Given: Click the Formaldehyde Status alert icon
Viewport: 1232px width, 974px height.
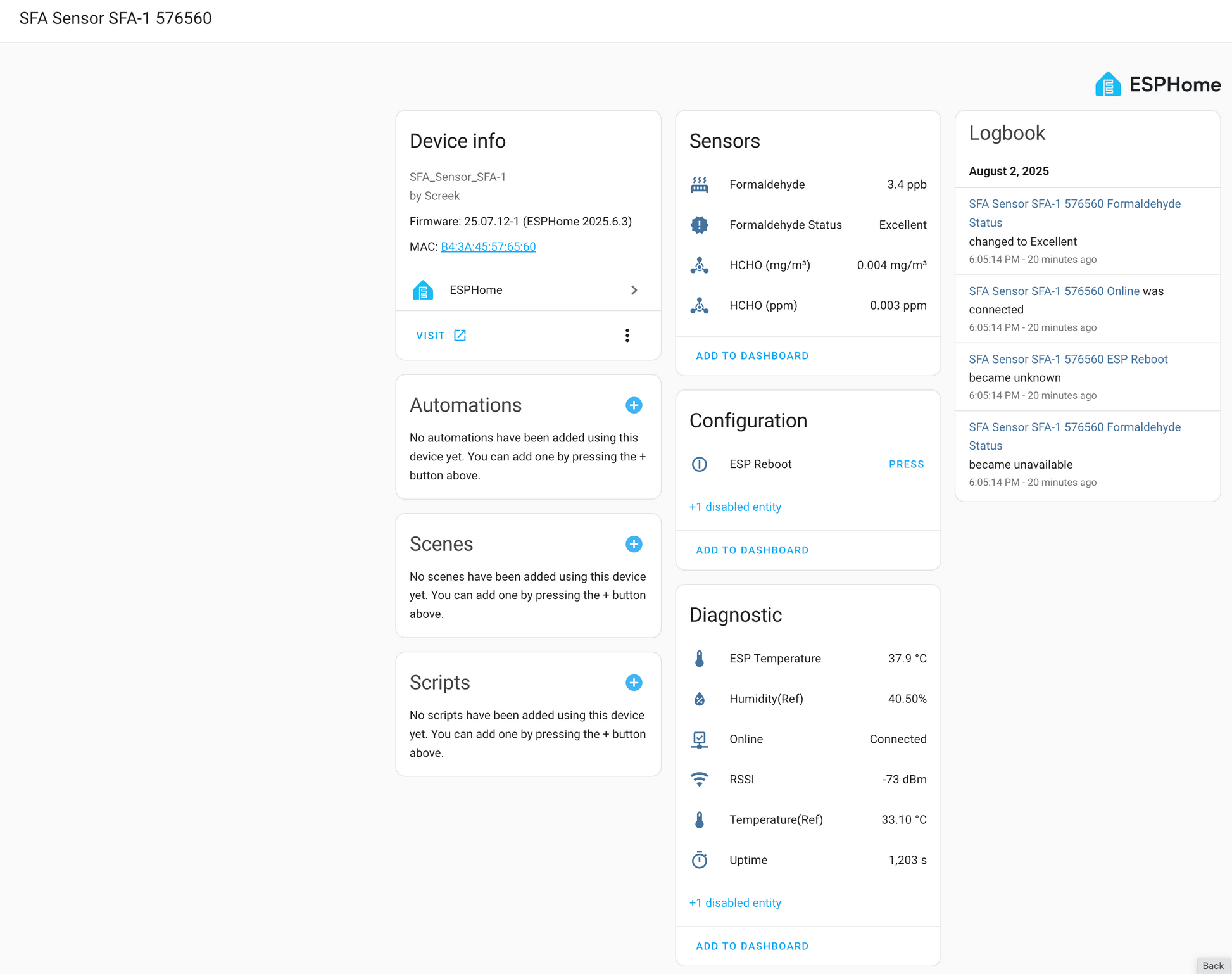Looking at the screenshot, I should [699, 225].
